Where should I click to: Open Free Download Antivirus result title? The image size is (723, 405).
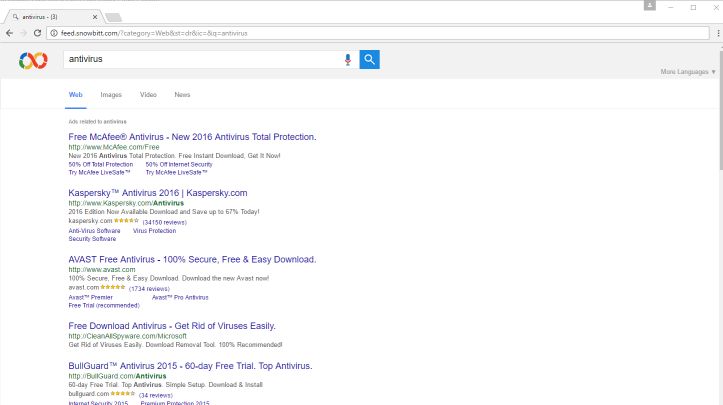click(172, 326)
